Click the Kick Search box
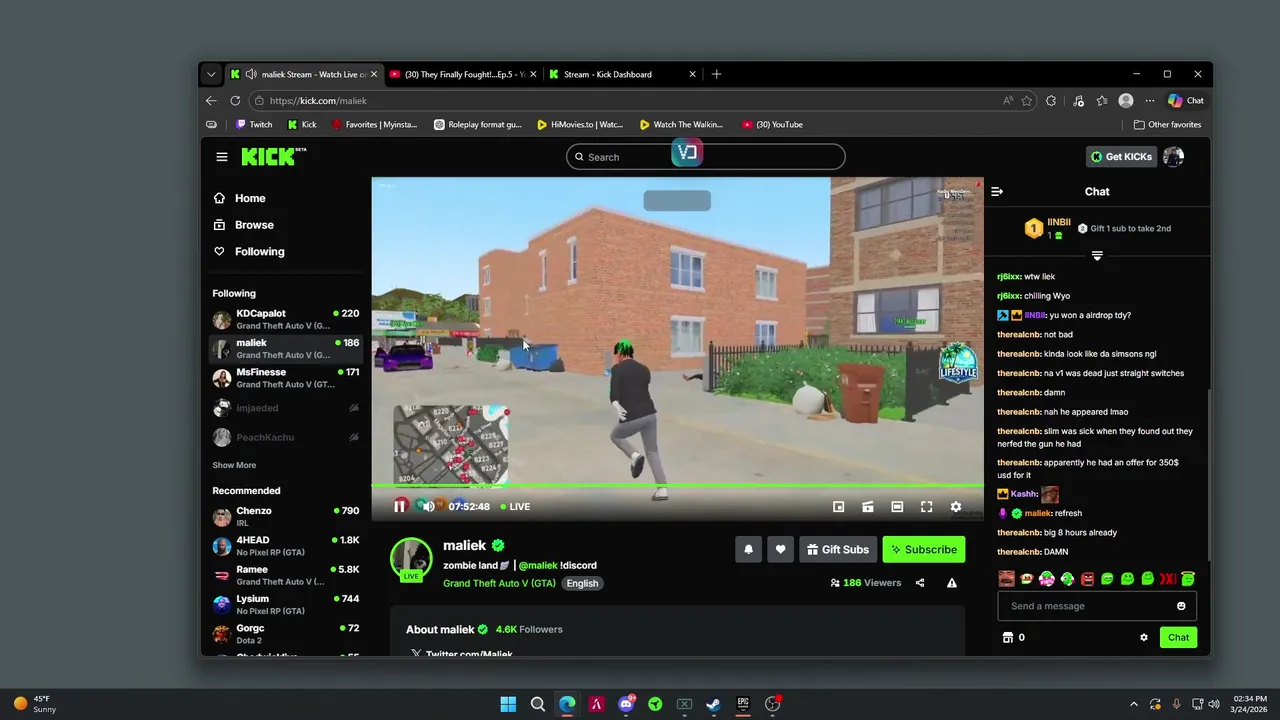Image resolution: width=1280 pixels, height=720 pixels. pos(705,157)
